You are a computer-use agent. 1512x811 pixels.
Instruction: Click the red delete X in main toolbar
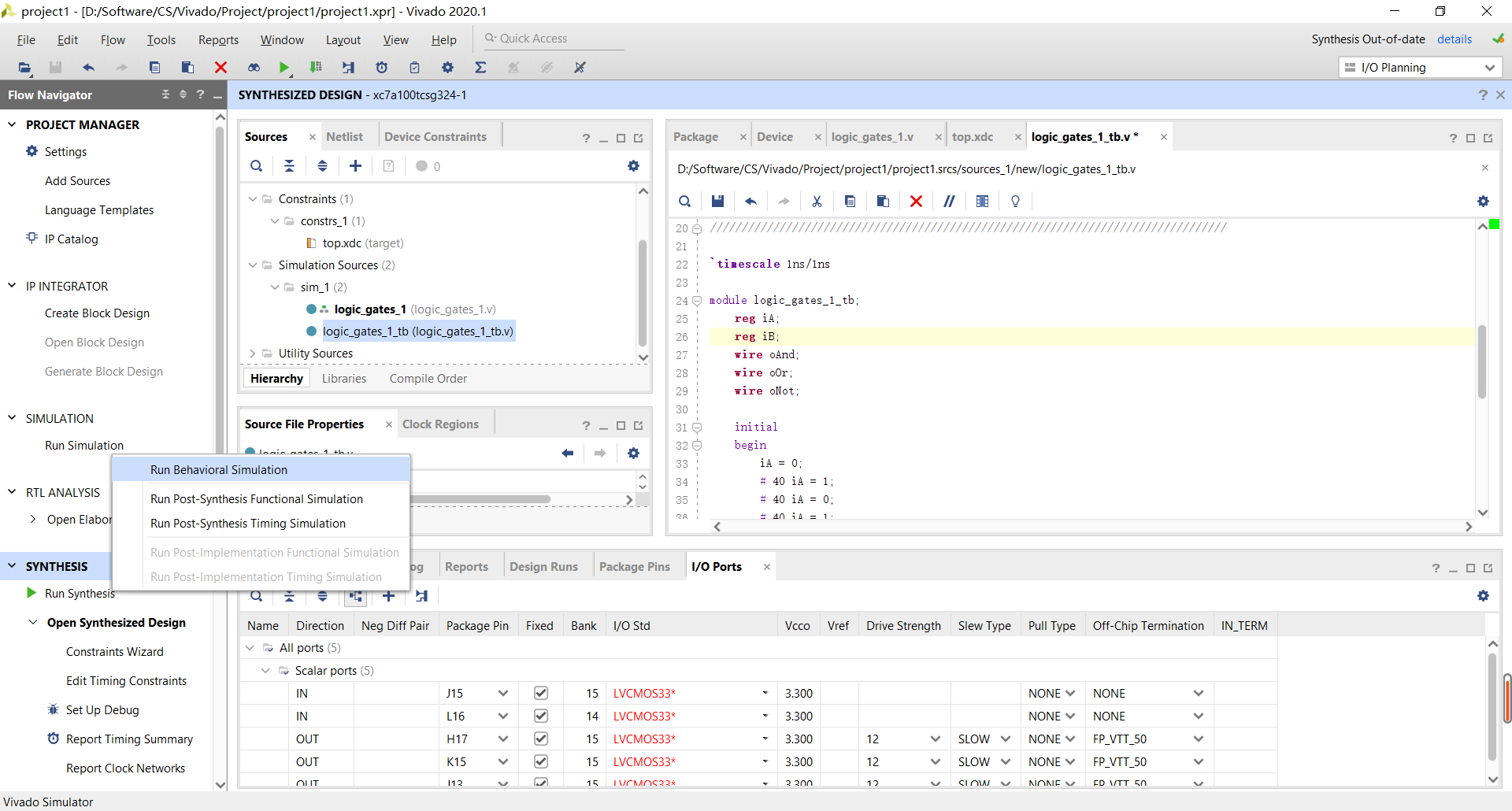(220, 68)
